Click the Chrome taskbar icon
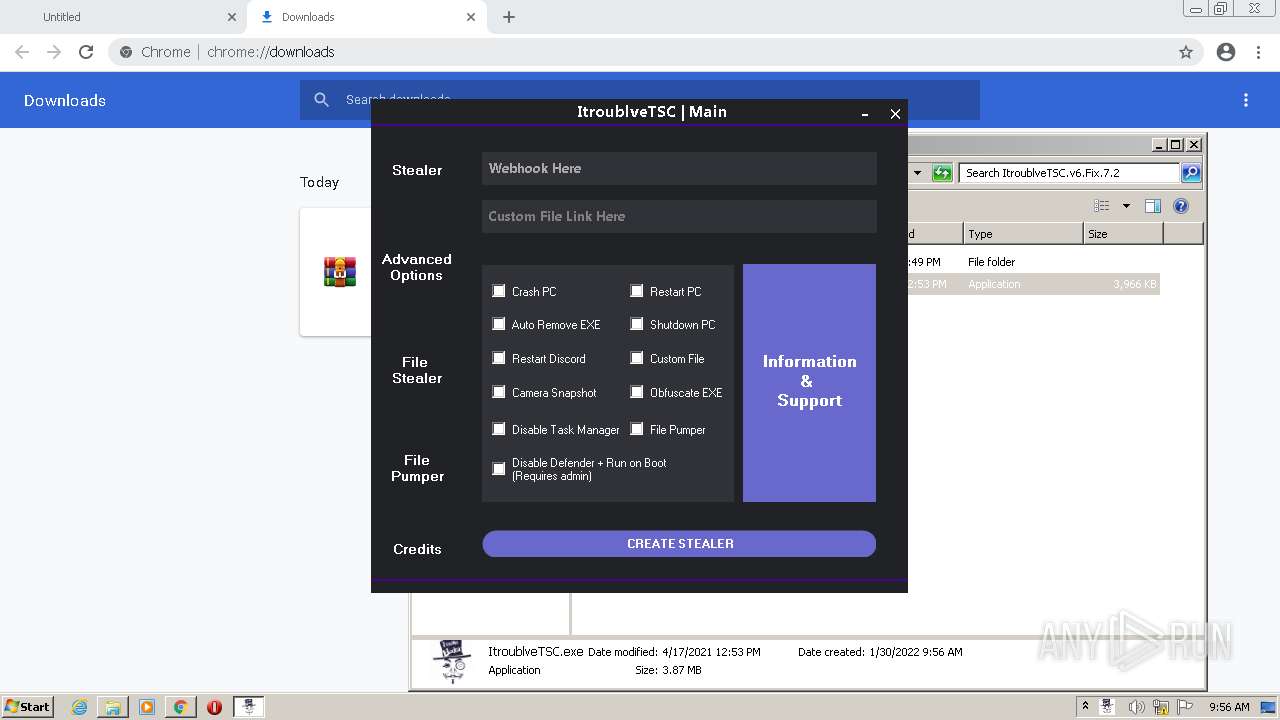1280x720 pixels. pos(180,707)
